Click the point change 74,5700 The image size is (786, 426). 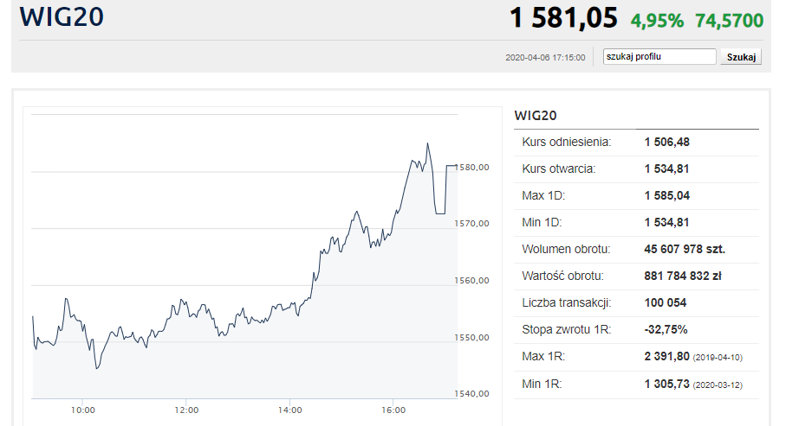(729, 21)
